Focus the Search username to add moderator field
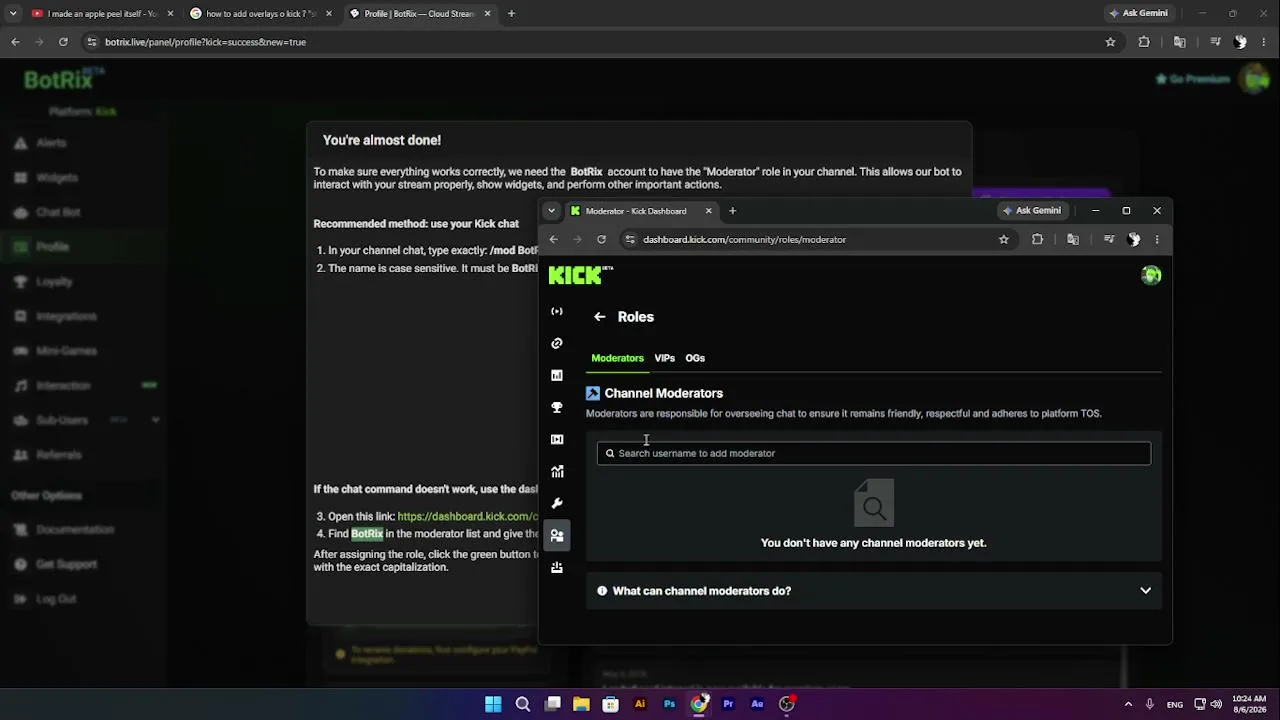 pos(874,453)
